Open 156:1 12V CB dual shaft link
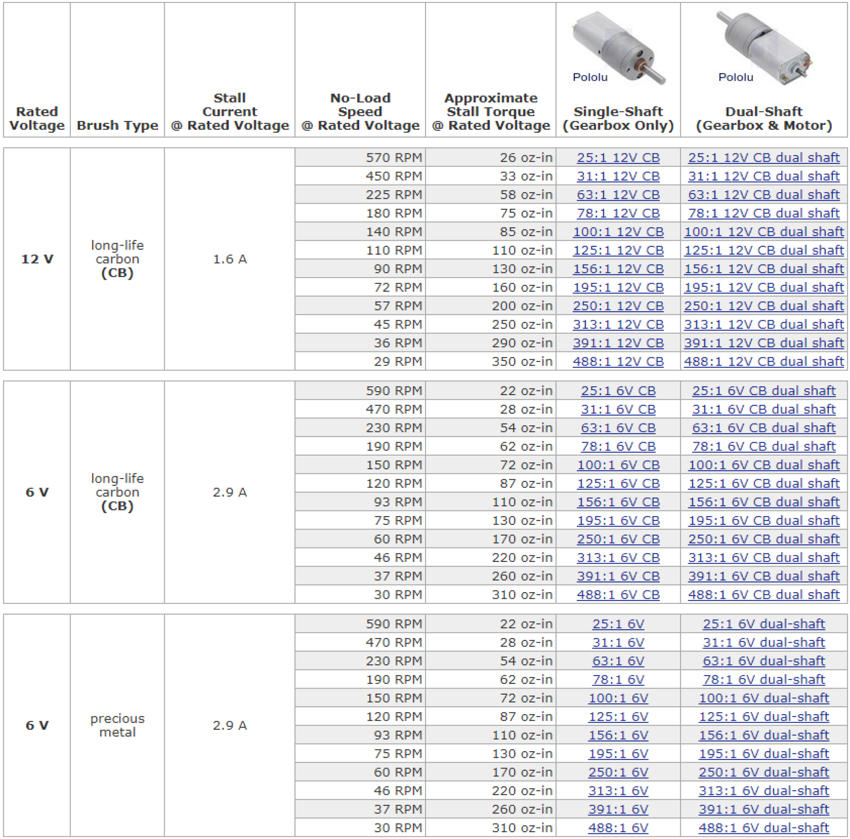The height and width of the screenshot is (839, 850). point(764,269)
